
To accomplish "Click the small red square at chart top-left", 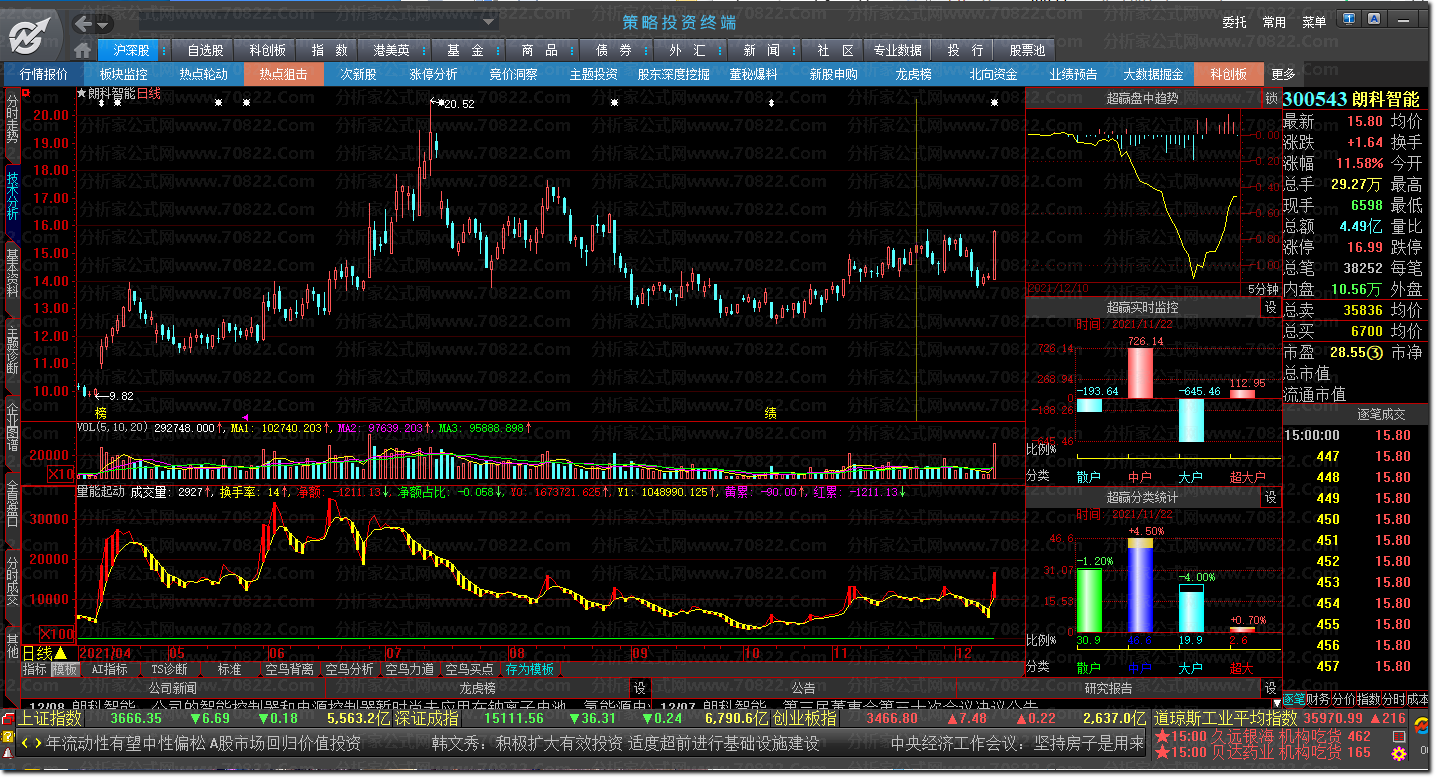I will pos(25,92).
